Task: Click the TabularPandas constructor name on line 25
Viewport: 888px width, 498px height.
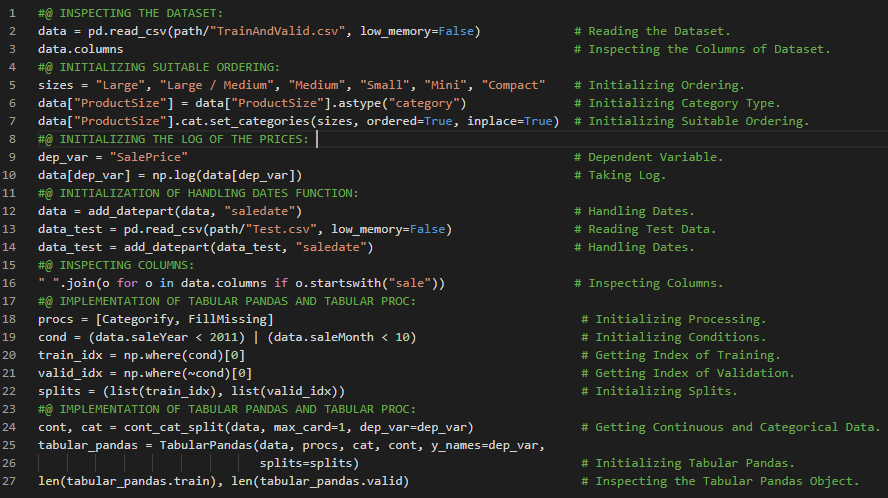Action: [212, 445]
